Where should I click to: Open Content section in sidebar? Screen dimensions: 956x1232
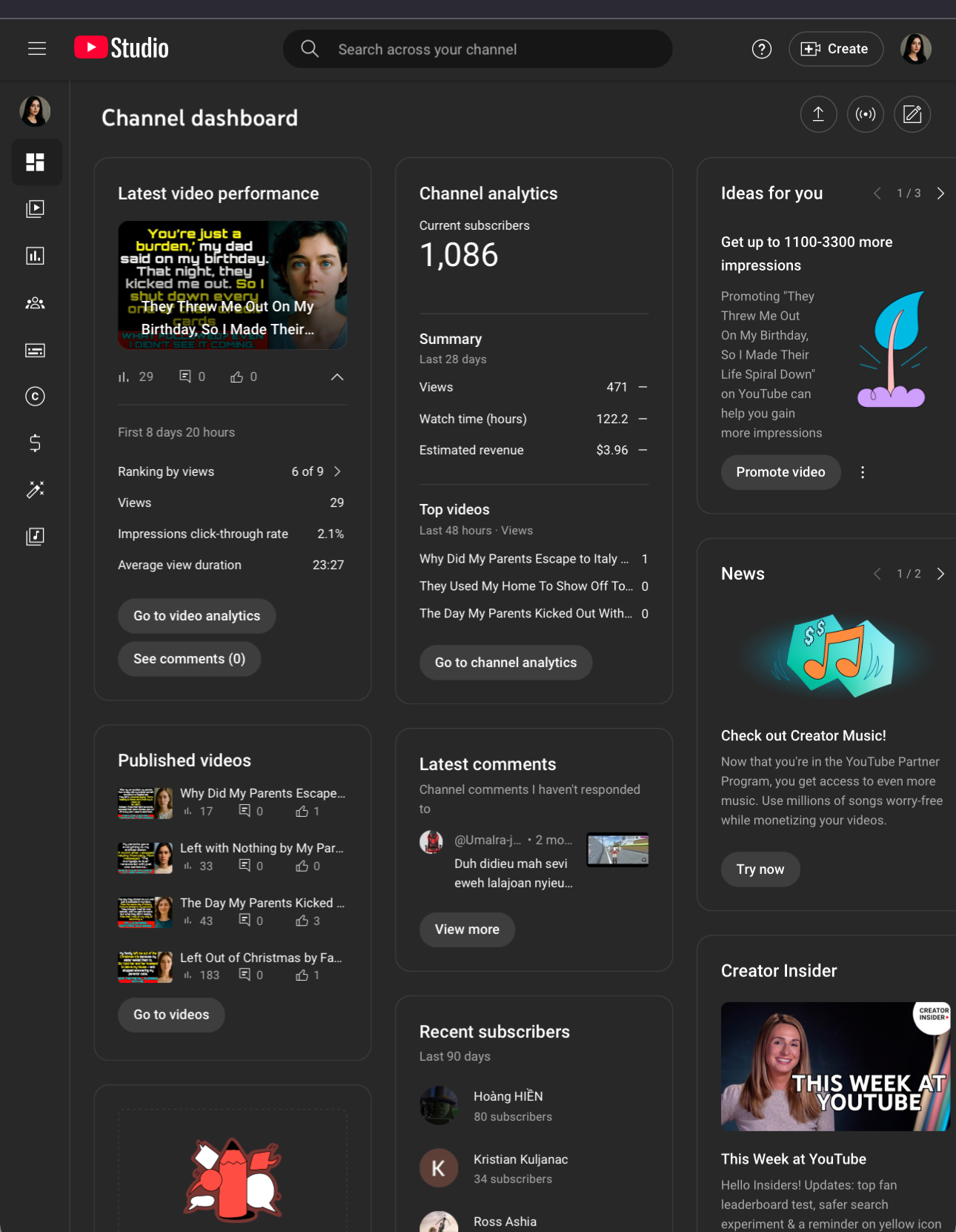click(x=36, y=209)
